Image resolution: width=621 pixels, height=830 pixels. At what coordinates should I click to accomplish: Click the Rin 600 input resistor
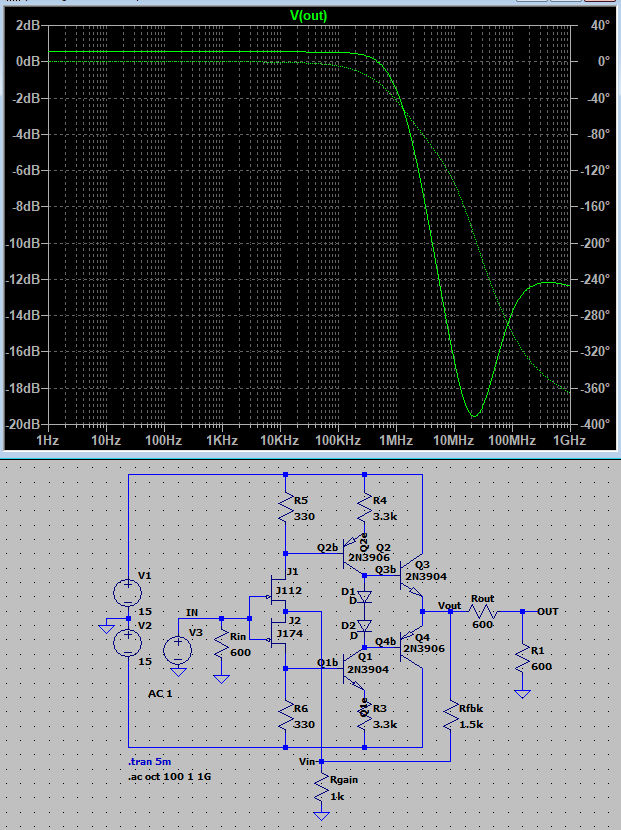pos(222,650)
